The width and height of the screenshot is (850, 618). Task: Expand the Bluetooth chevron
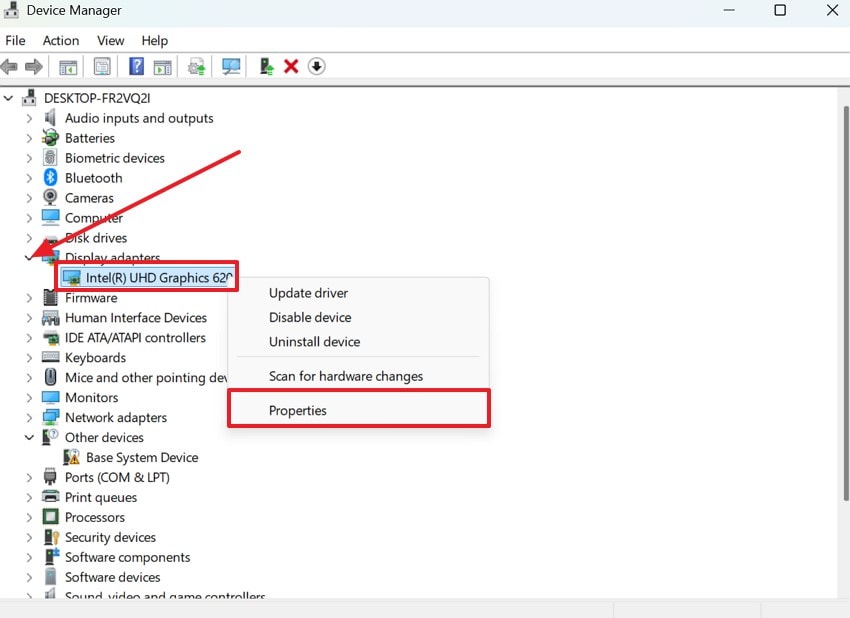(x=29, y=178)
